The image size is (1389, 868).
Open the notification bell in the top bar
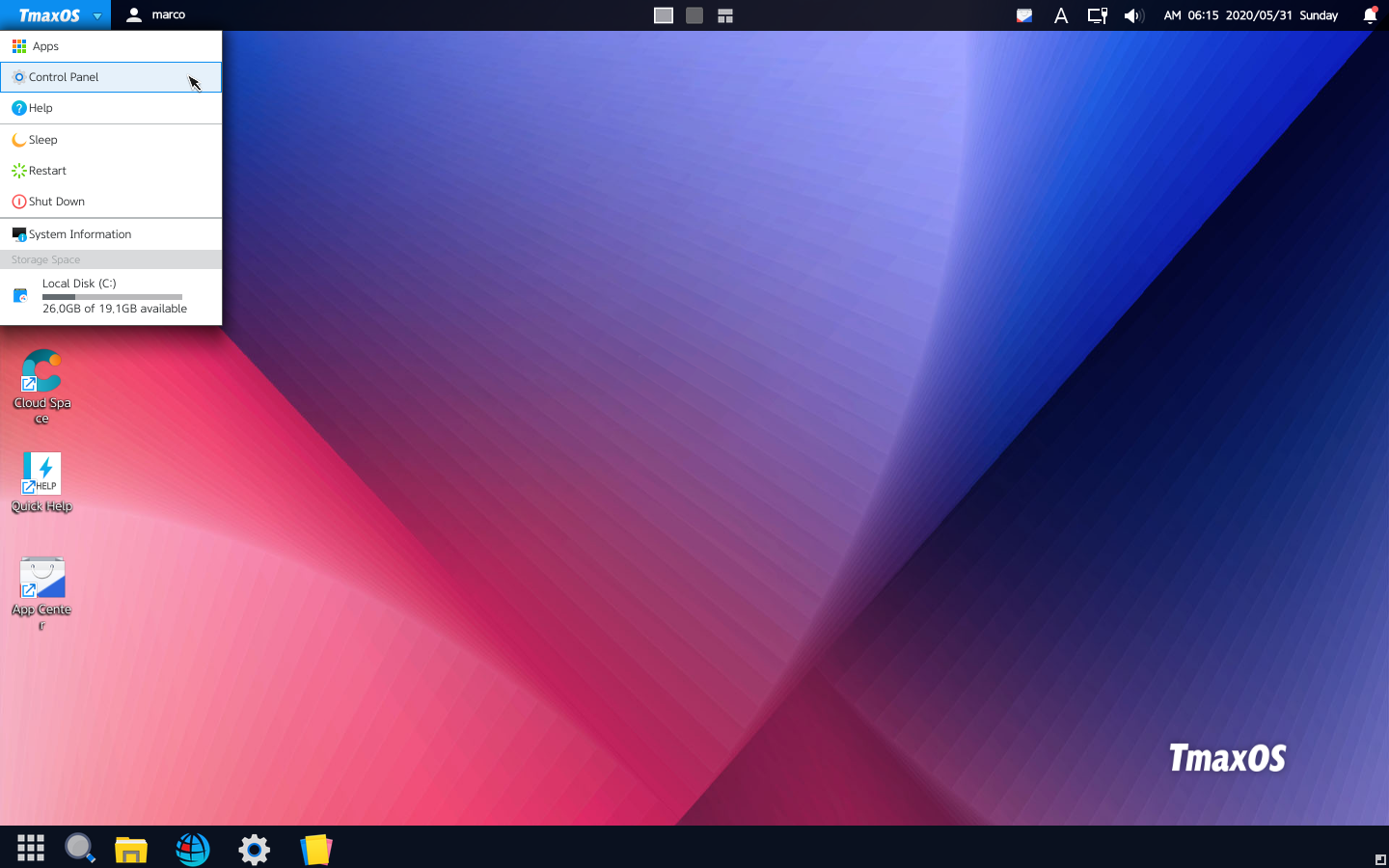click(1369, 15)
